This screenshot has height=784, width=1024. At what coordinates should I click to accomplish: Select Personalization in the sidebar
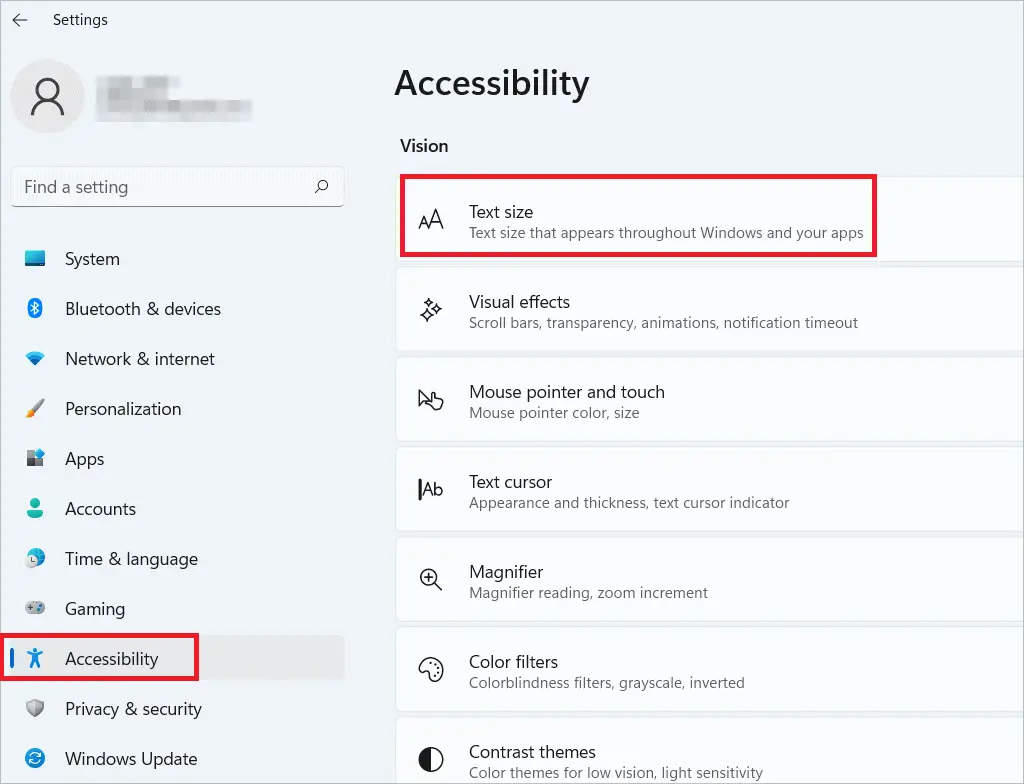pos(178,408)
